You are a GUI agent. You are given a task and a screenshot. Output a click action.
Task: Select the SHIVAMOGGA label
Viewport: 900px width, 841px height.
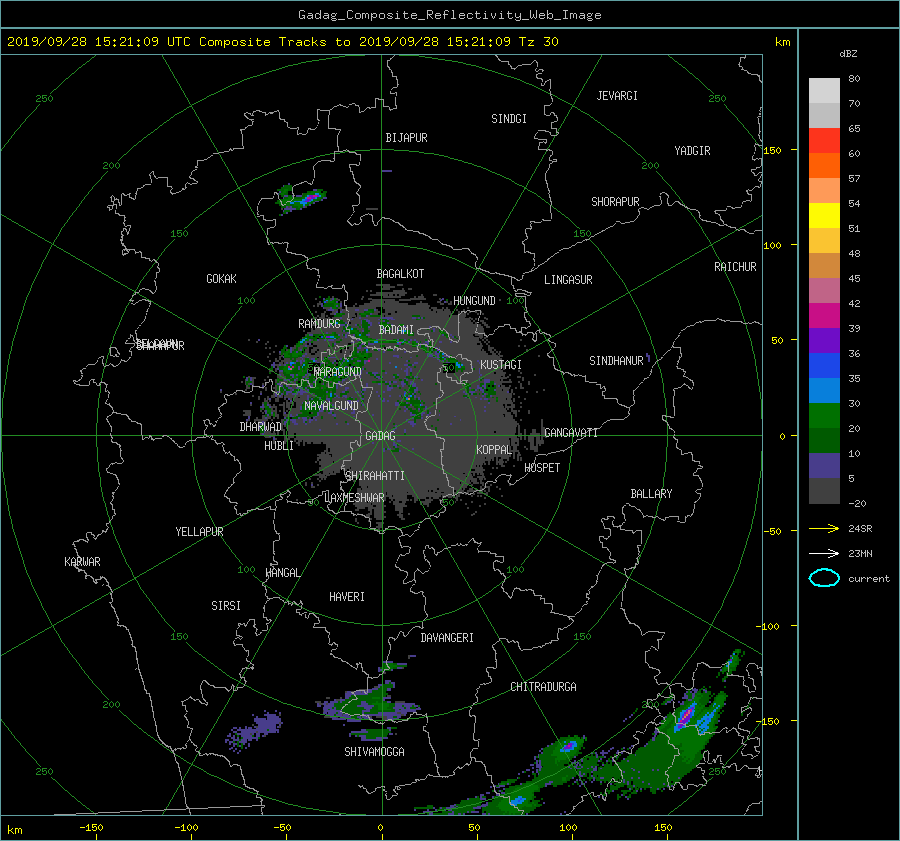[374, 752]
